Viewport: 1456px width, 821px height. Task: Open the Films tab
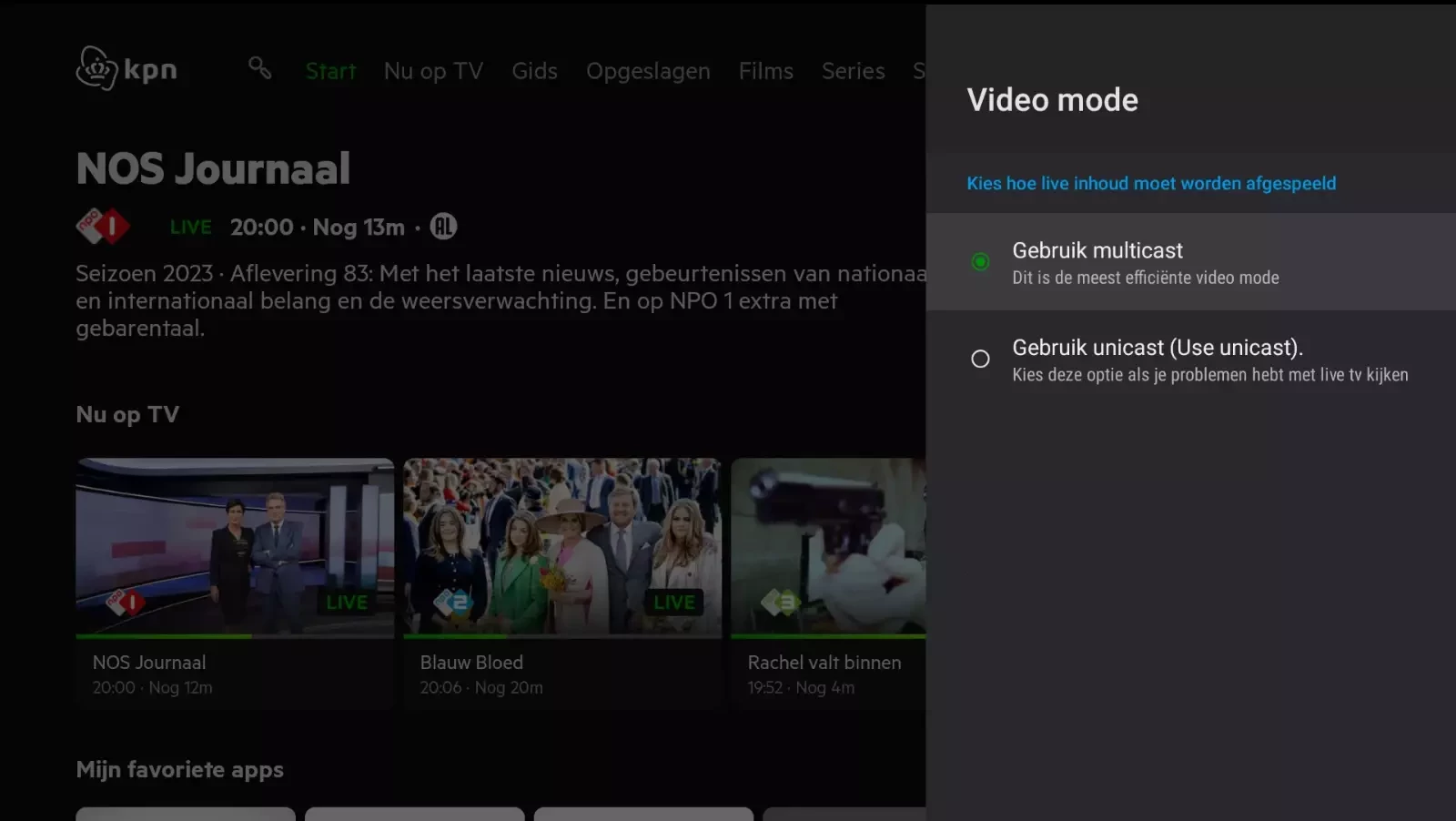[x=766, y=71]
